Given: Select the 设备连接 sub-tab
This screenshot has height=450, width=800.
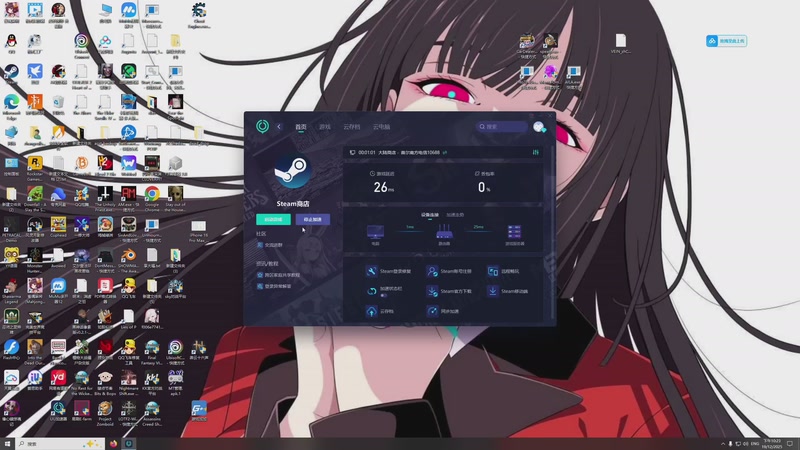Looking at the screenshot, I should 430,215.
